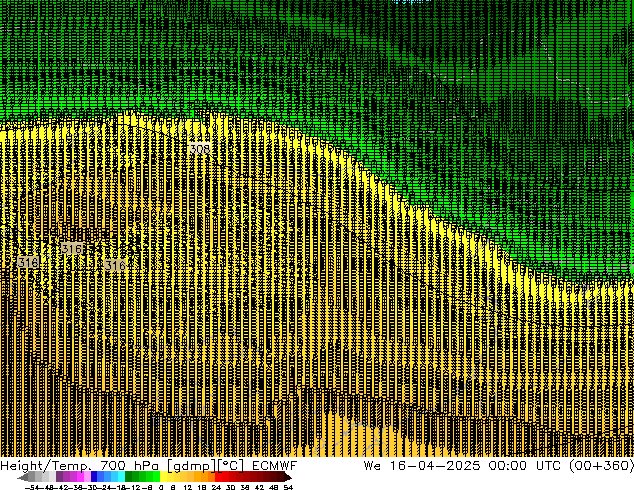This screenshot has height=490, width=634.
Task: Pick the bright red swatch in the legend
Action: (x=218, y=477)
